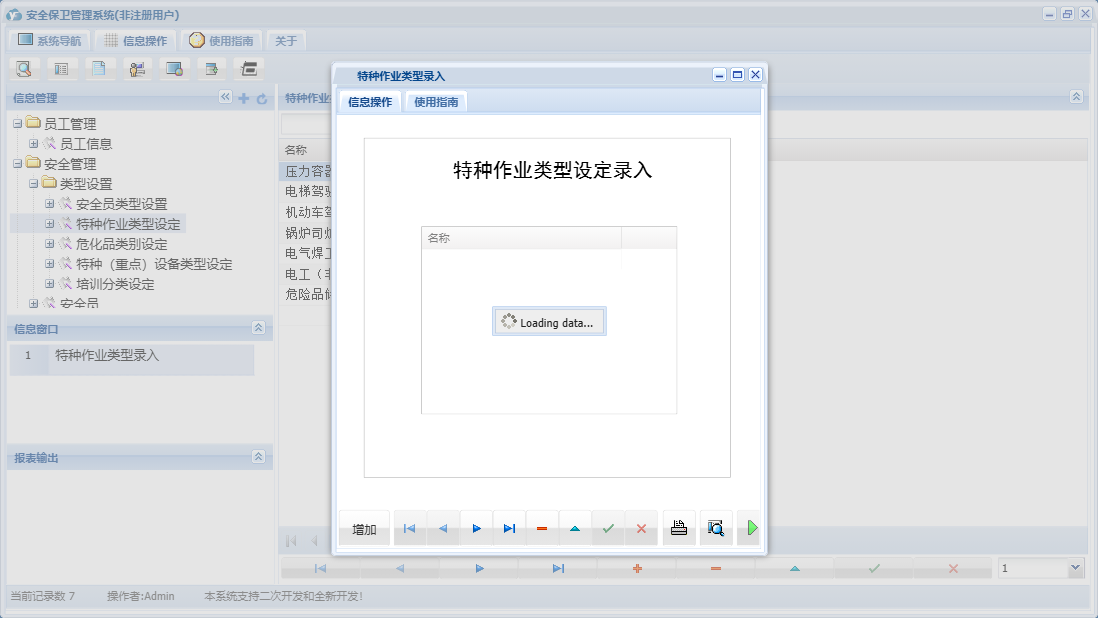The width and height of the screenshot is (1098, 618).
Task: Expand the 员工信息 tree node
Action: tap(34, 143)
